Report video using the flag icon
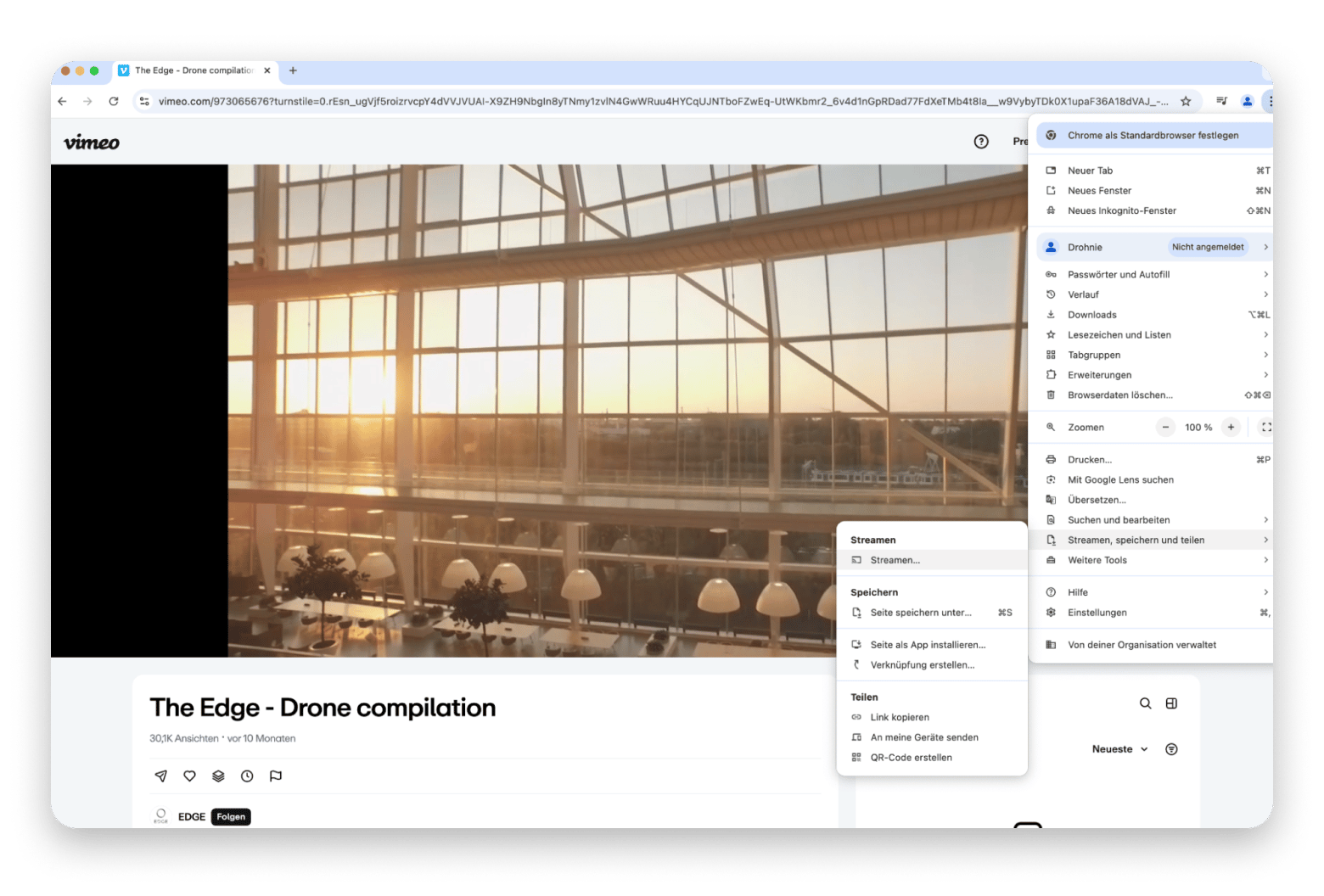Screen dimensions: 1324x896 click(276, 776)
